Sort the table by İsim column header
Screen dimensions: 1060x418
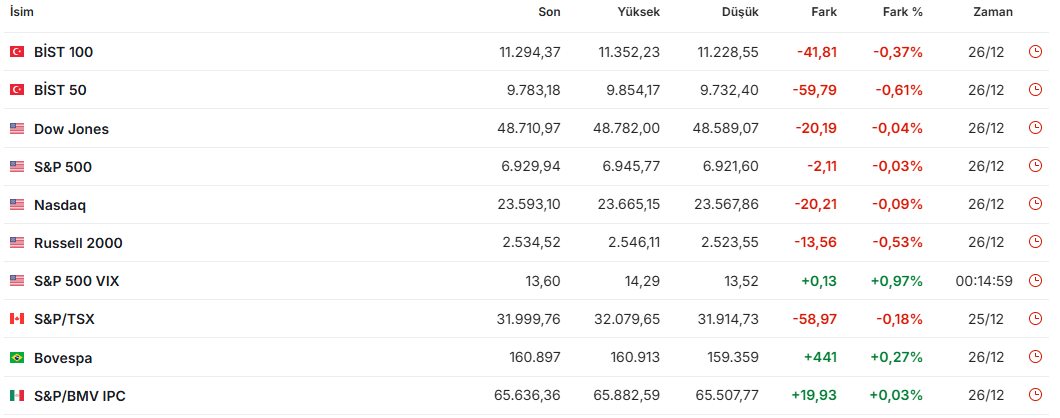[x=22, y=12]
